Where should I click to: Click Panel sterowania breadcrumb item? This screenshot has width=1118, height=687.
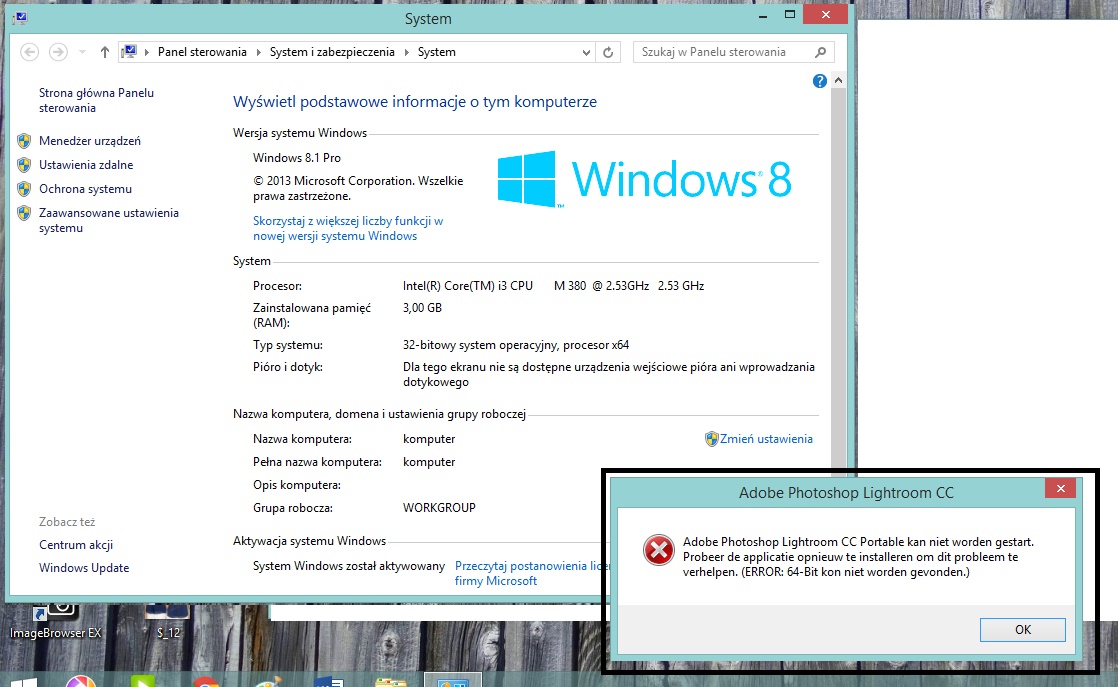(x=202, y=52)
